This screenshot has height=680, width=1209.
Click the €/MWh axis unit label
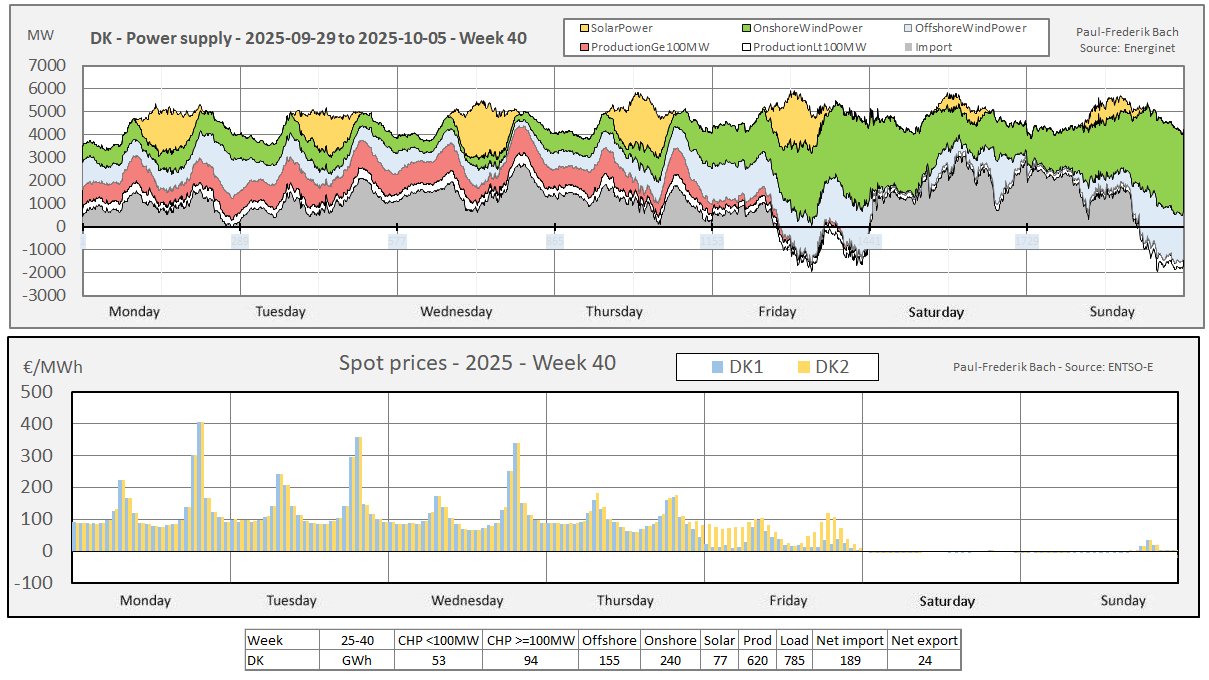52,367
